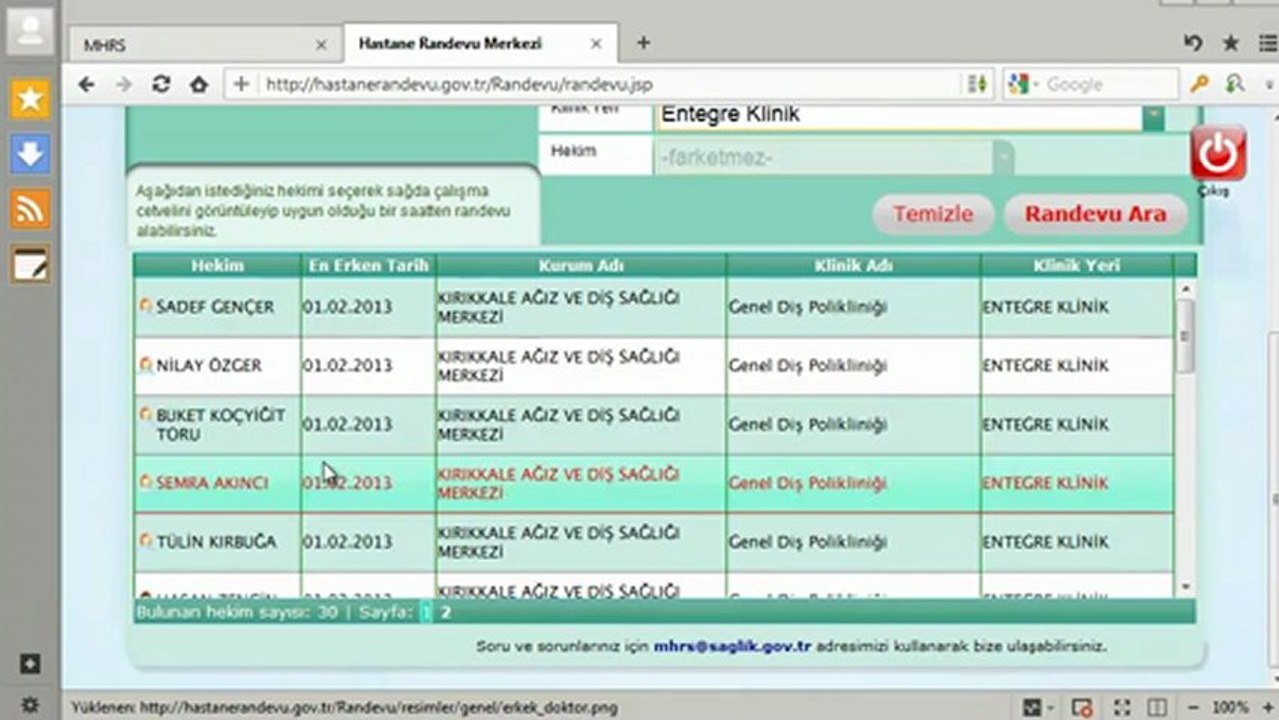
Task: Close the MHRS tab
Action: coord(321,45)
